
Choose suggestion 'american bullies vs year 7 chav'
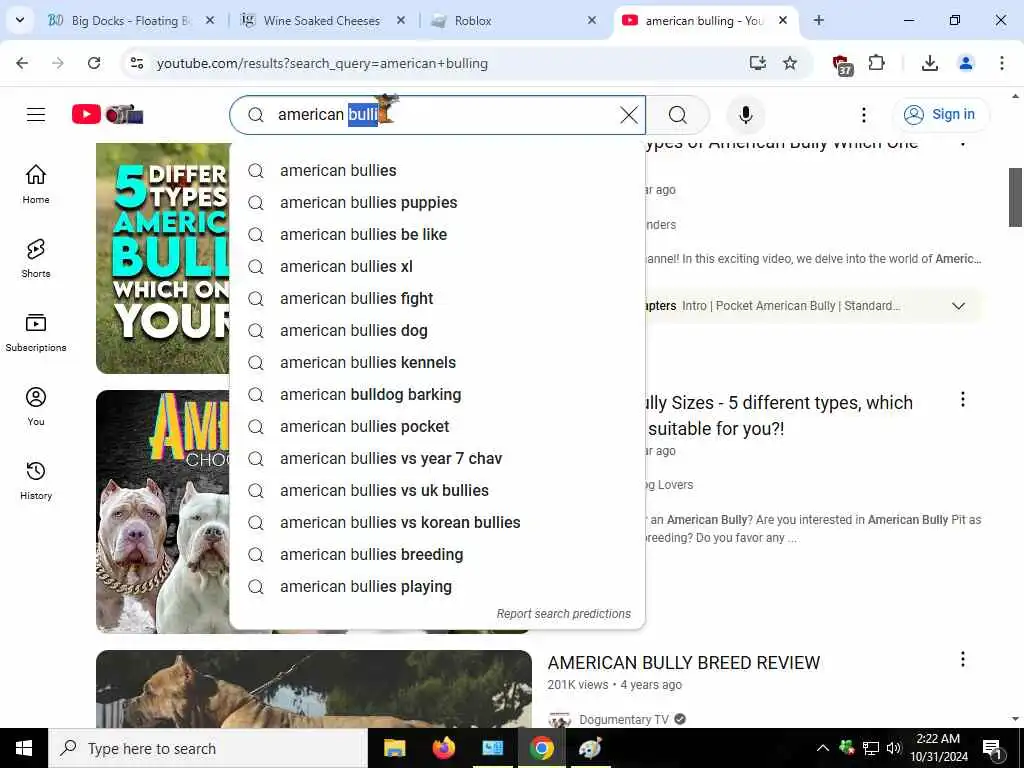click(438, 458)
